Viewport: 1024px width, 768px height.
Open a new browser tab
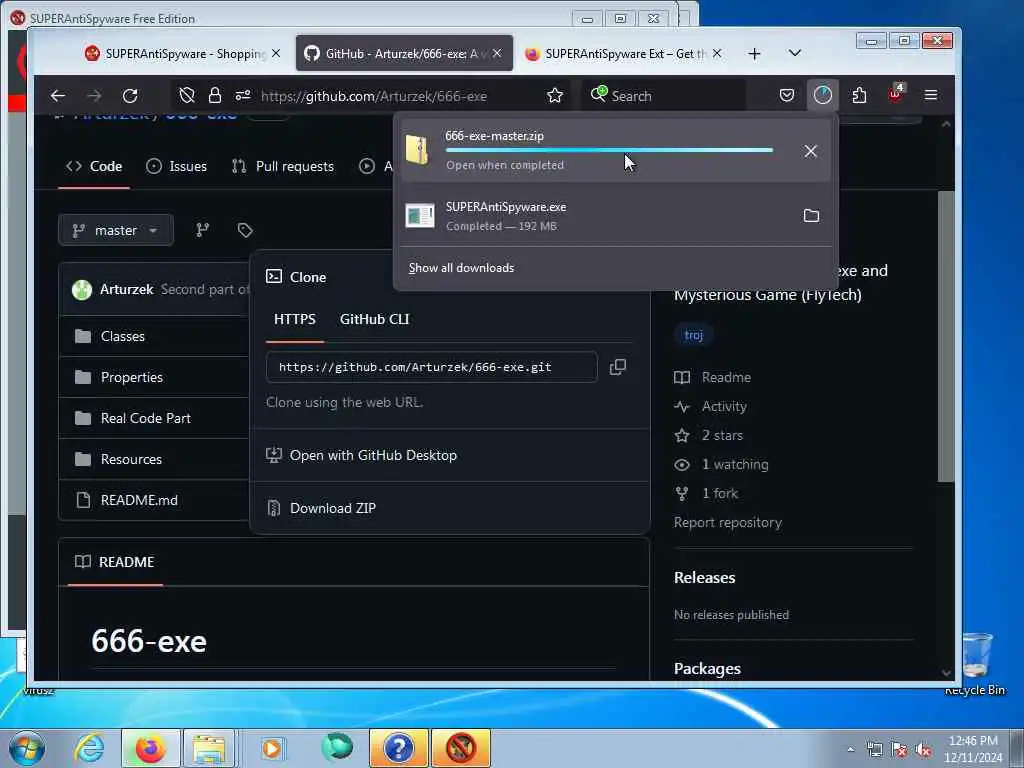pyautogui.click(x=754, y=54)
